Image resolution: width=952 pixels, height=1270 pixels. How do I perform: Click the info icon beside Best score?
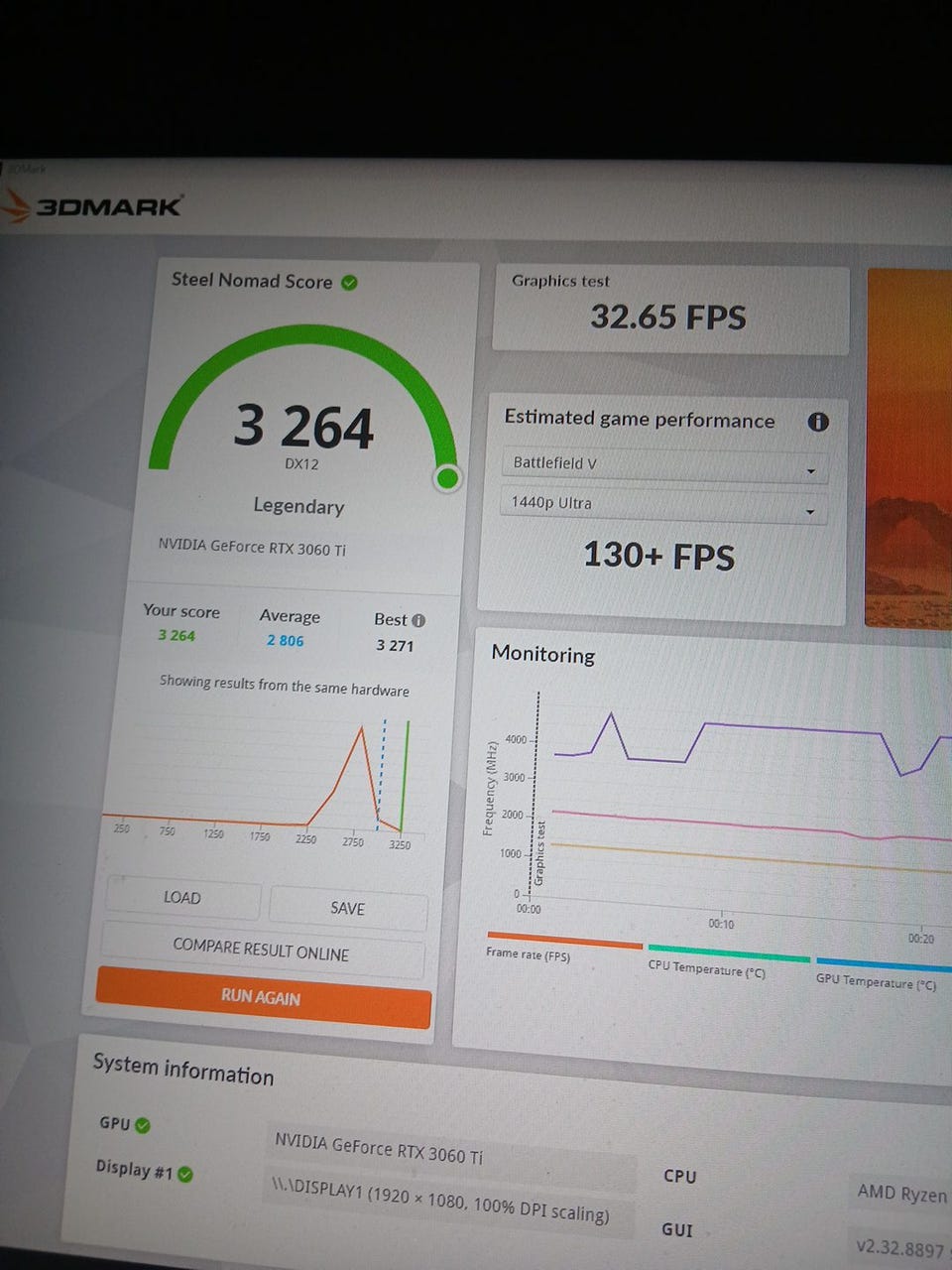pyautogui.click(x=418, y=621)
